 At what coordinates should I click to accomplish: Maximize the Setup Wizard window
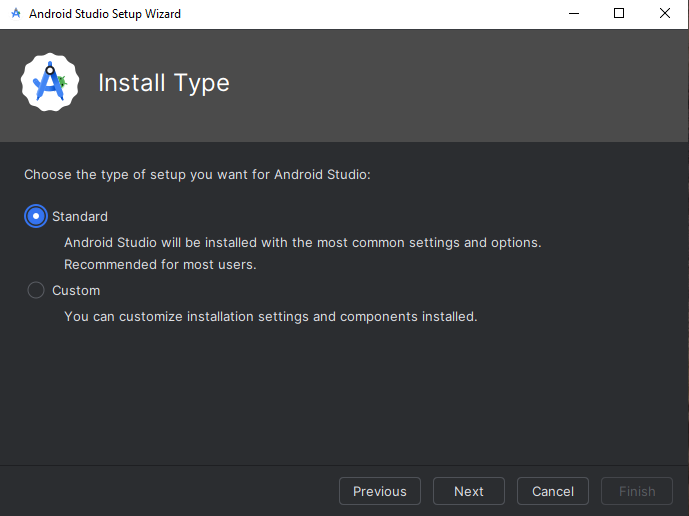[x=619, y=14]
